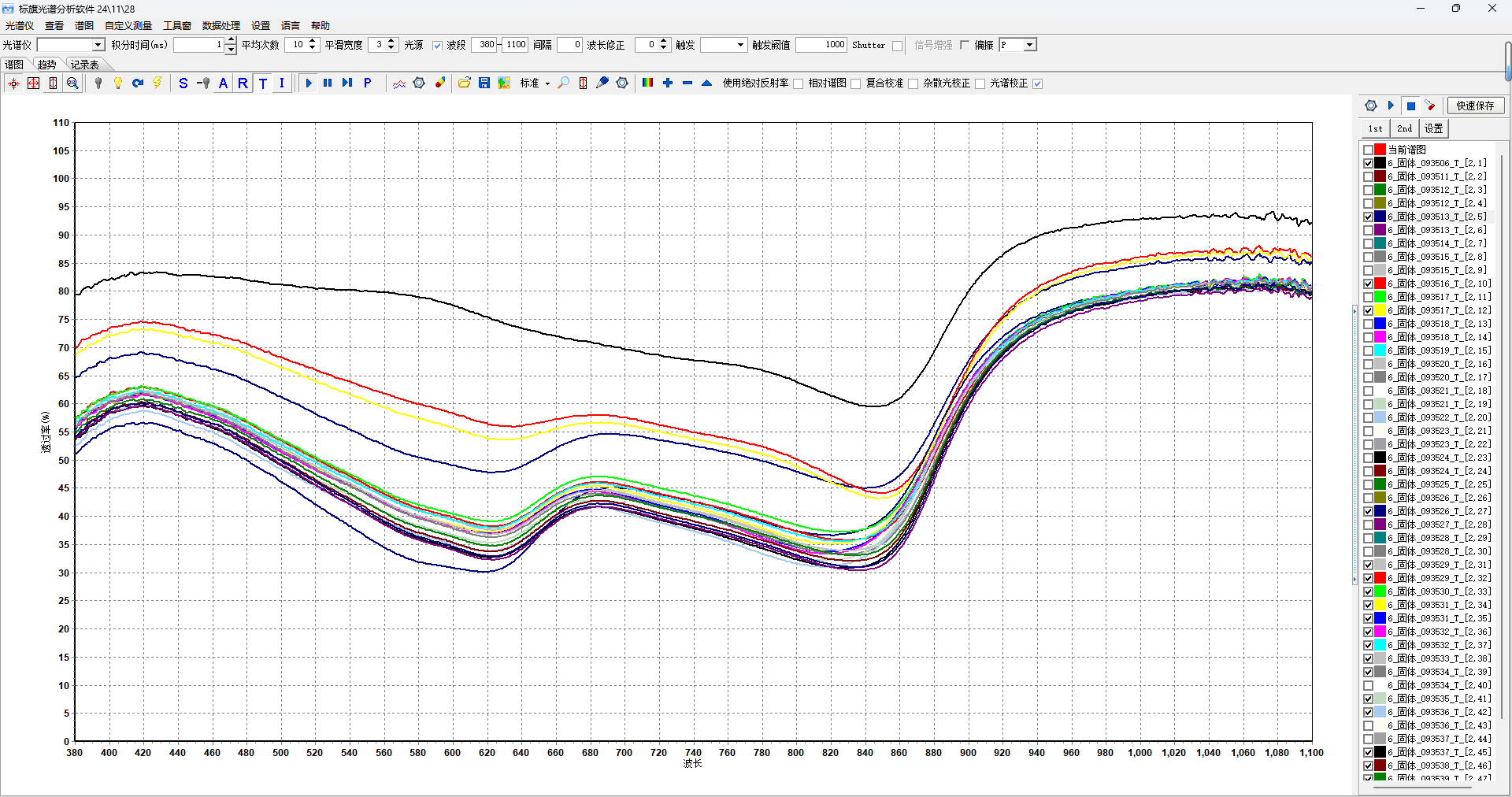Select the T (transmittance) mode button
Screen dimensions: 1512x797
pos(262,83)
